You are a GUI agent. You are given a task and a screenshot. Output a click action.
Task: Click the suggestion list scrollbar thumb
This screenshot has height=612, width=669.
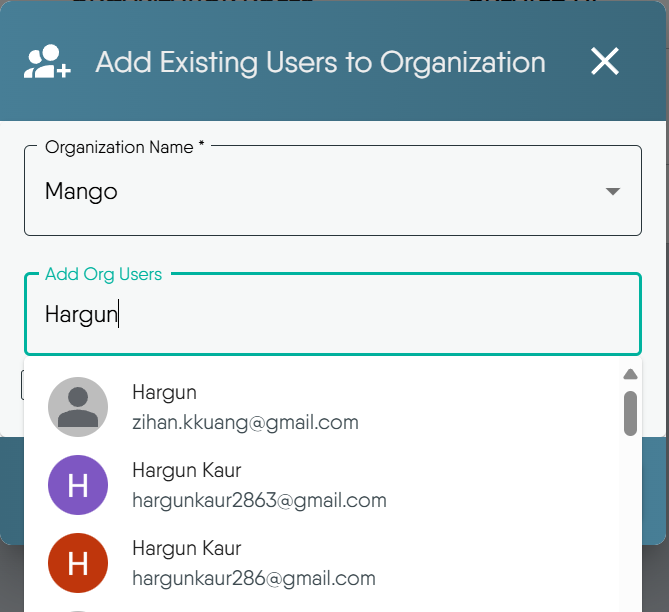(630, 413)
